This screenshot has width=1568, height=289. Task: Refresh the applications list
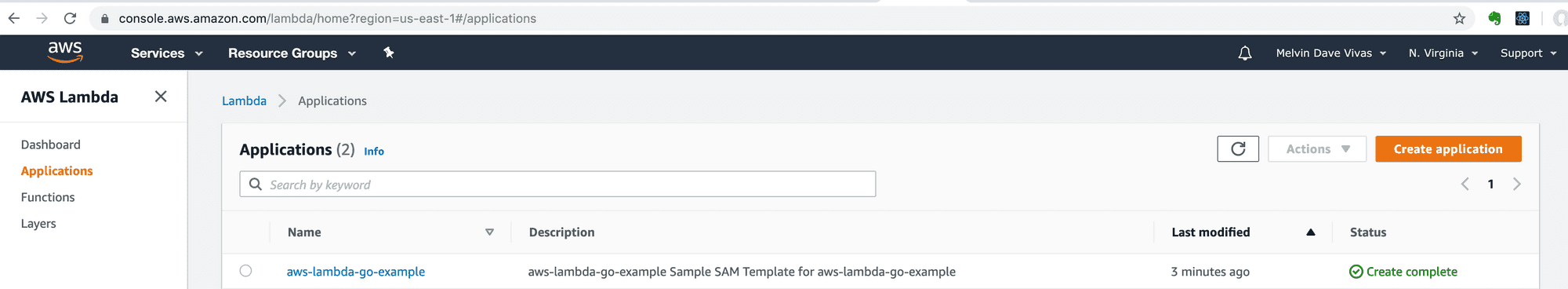pyautogui.click(x=1238, y=149)
